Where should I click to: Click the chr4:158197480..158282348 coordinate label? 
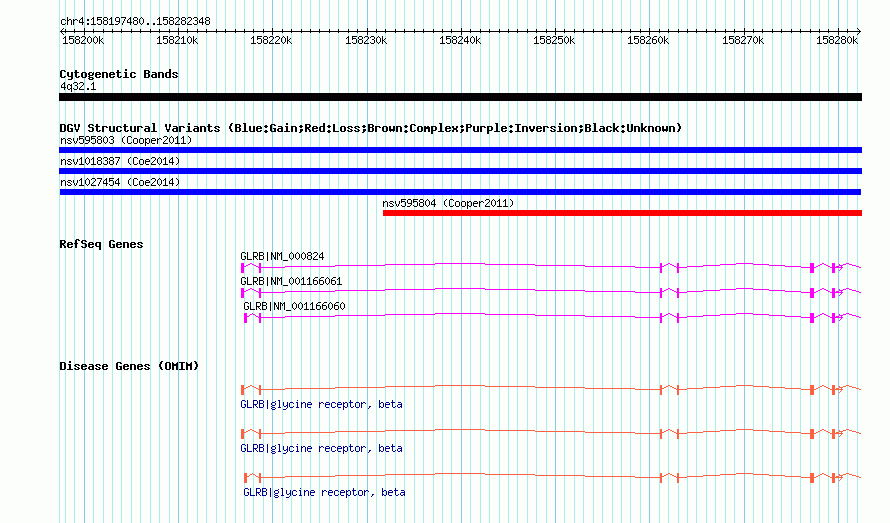(135, 22)
